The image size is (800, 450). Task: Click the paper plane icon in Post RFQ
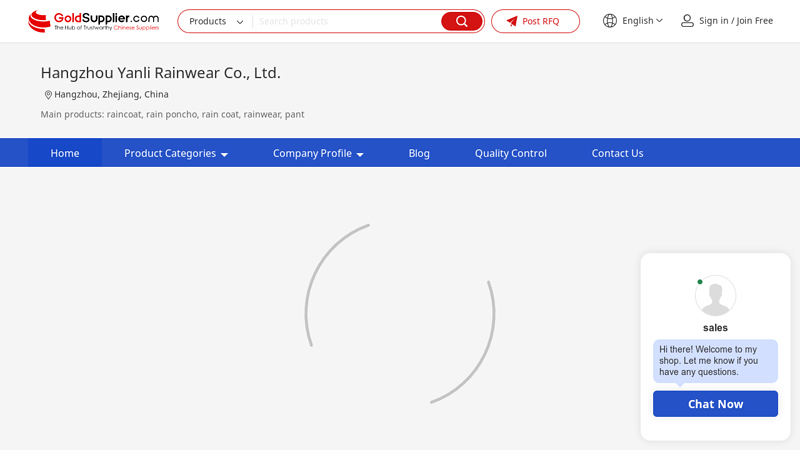512,21
